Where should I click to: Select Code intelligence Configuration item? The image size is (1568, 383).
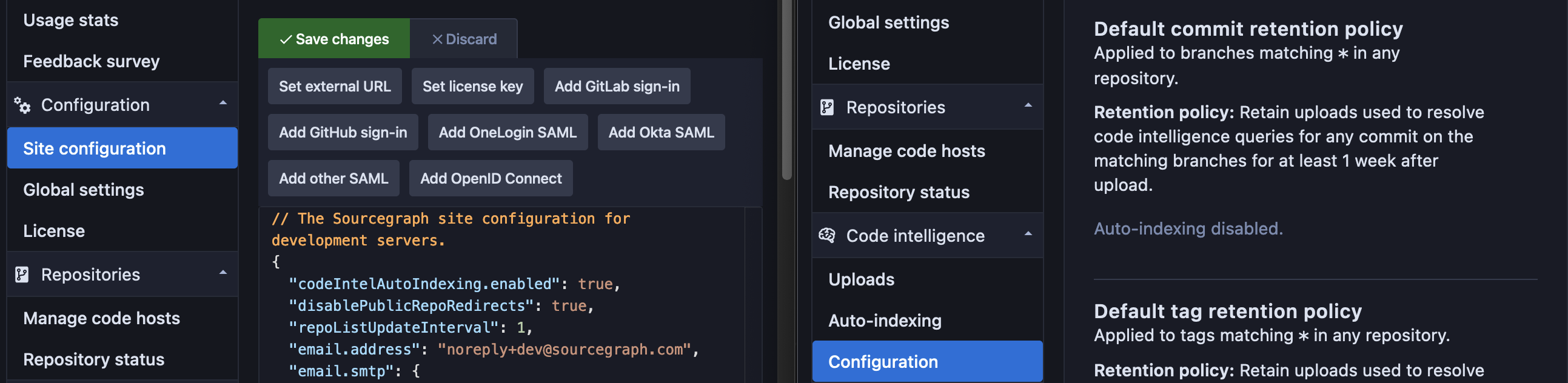pos(927,362)
